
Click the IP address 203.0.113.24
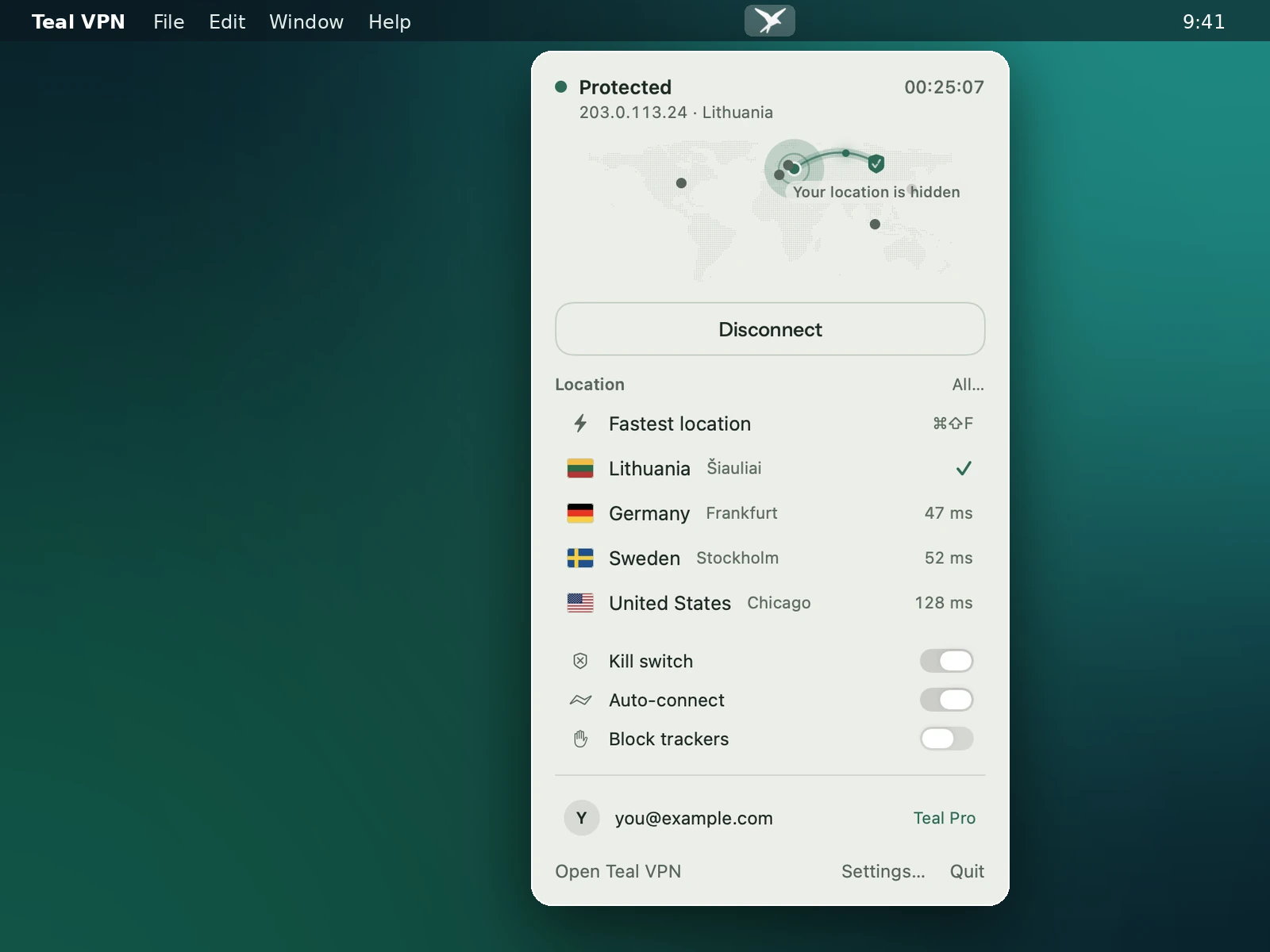point(633,112)
